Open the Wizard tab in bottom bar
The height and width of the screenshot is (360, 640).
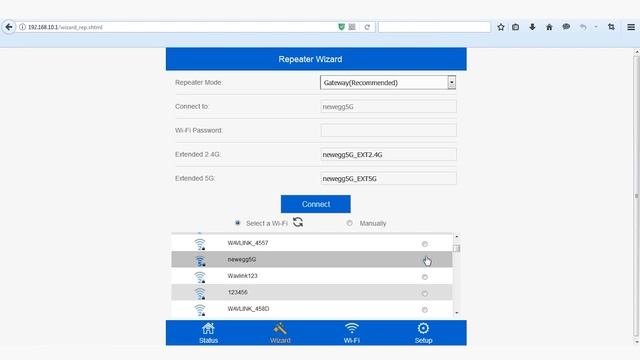[280, 333]
